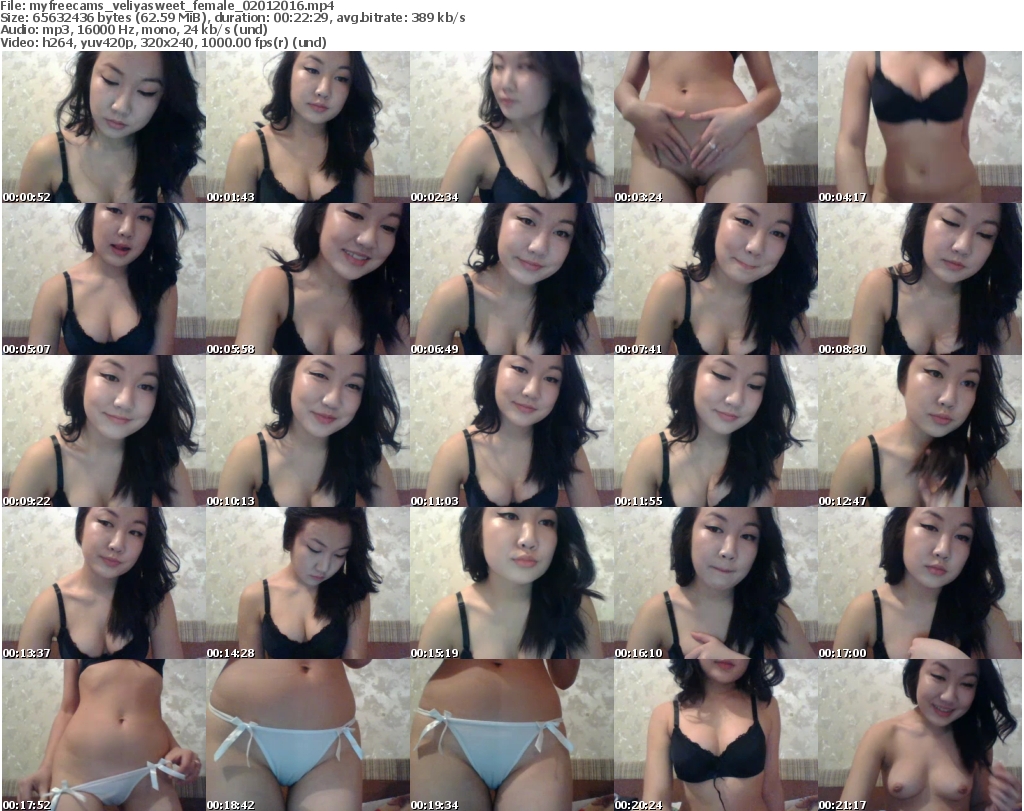Pick the thumbnail stamped 00:12:47
The image size is (1024, 811).
pos(920,432)
